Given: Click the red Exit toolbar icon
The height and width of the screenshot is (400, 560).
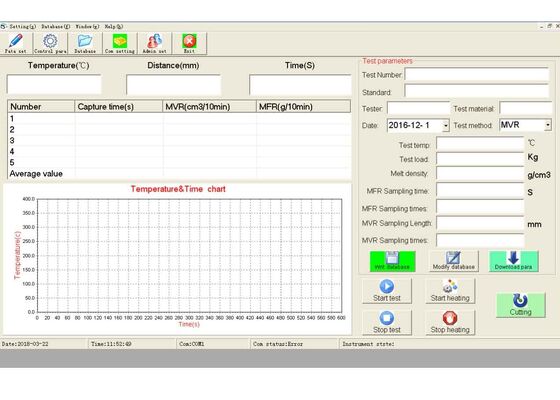Looking at the screenshot, I should tap(189, 44).
